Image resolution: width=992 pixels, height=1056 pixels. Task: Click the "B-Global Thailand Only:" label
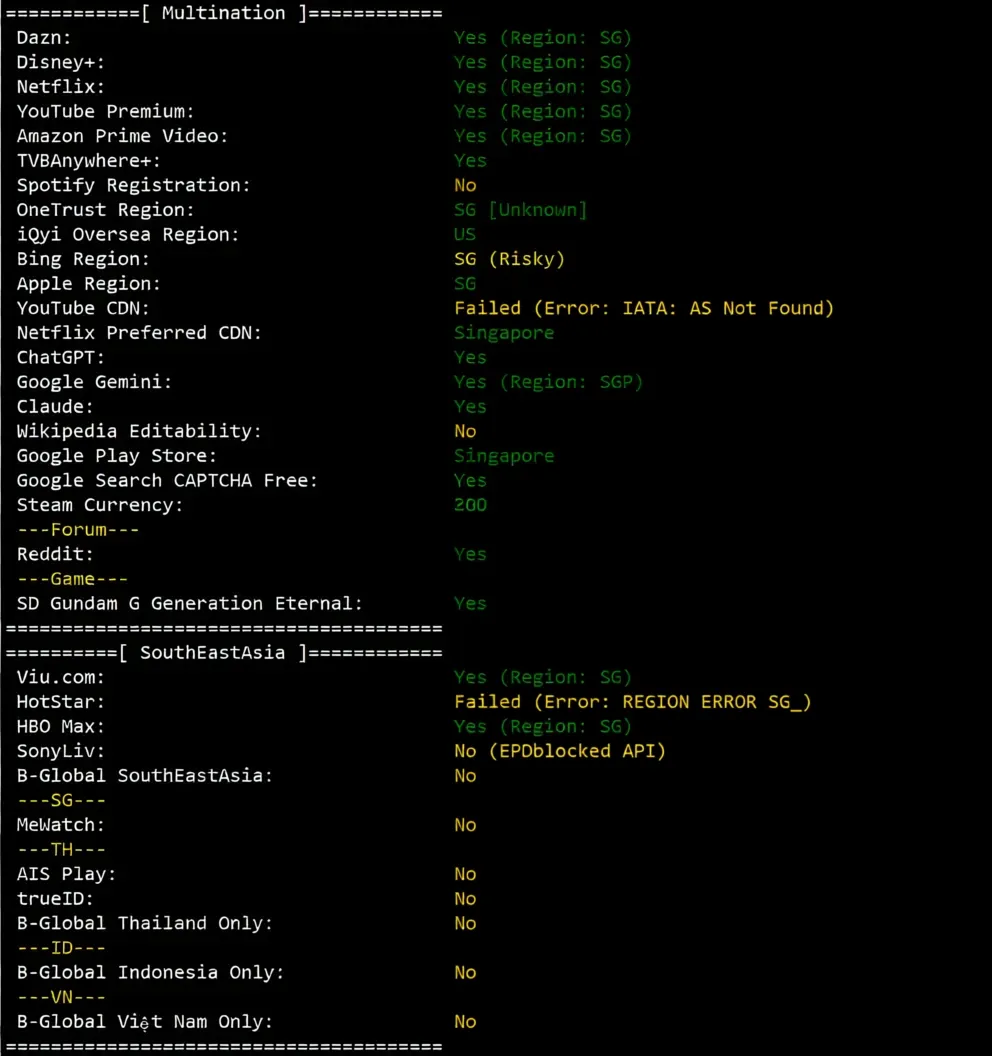point(145,923)
